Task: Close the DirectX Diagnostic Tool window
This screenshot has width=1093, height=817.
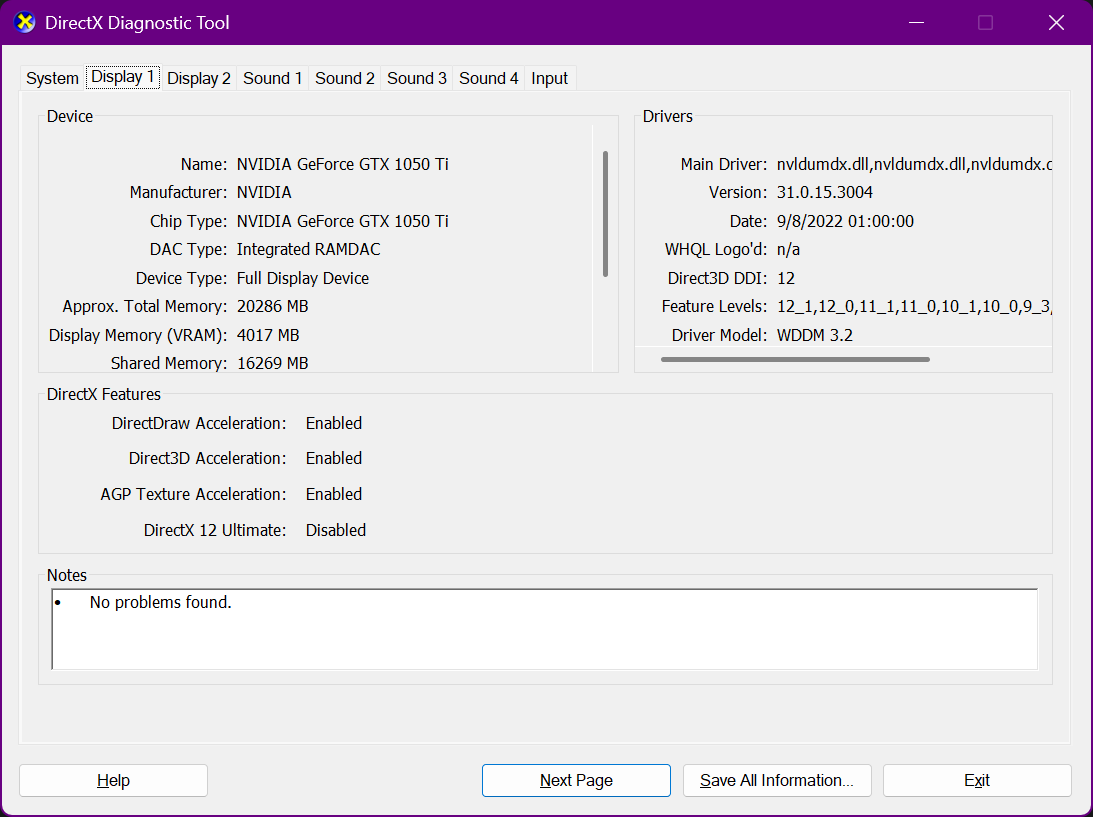Action: pyautogui.click(x=1056, y=23)
